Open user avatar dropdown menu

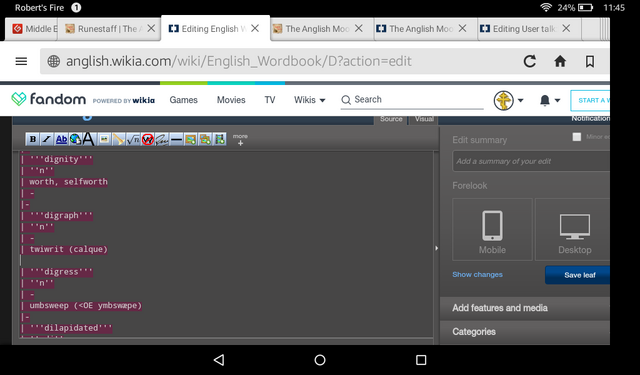click(508, 100)
